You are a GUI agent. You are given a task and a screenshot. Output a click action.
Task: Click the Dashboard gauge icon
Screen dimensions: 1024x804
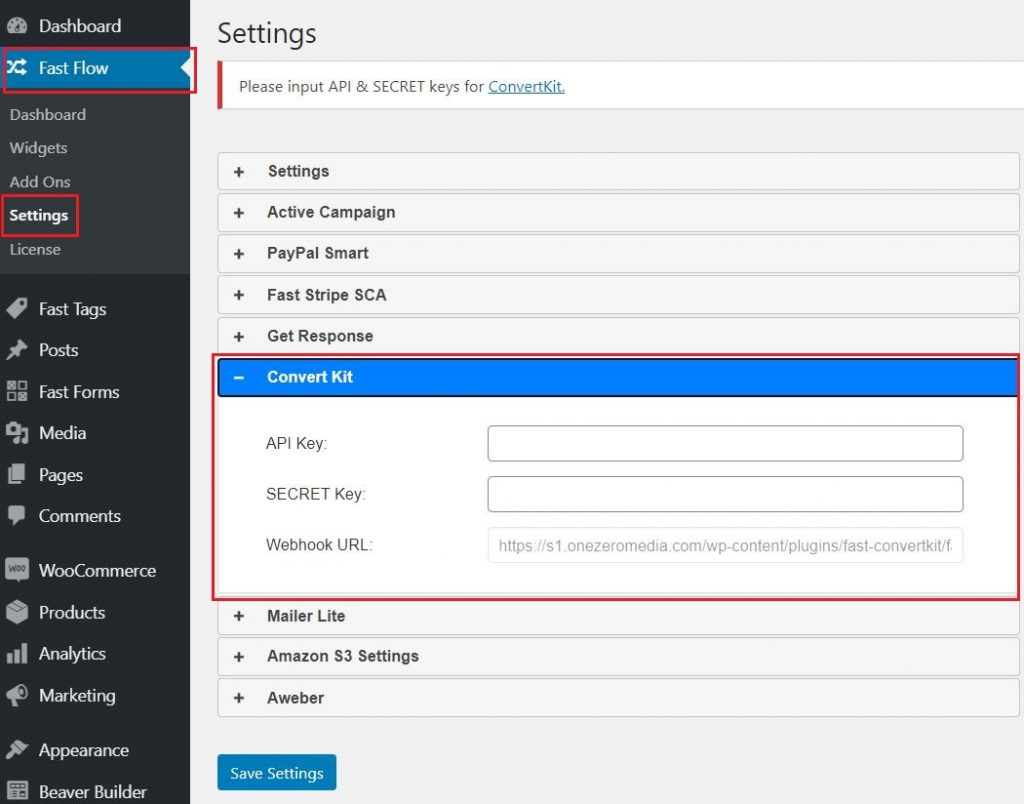[x=17, y=25]
